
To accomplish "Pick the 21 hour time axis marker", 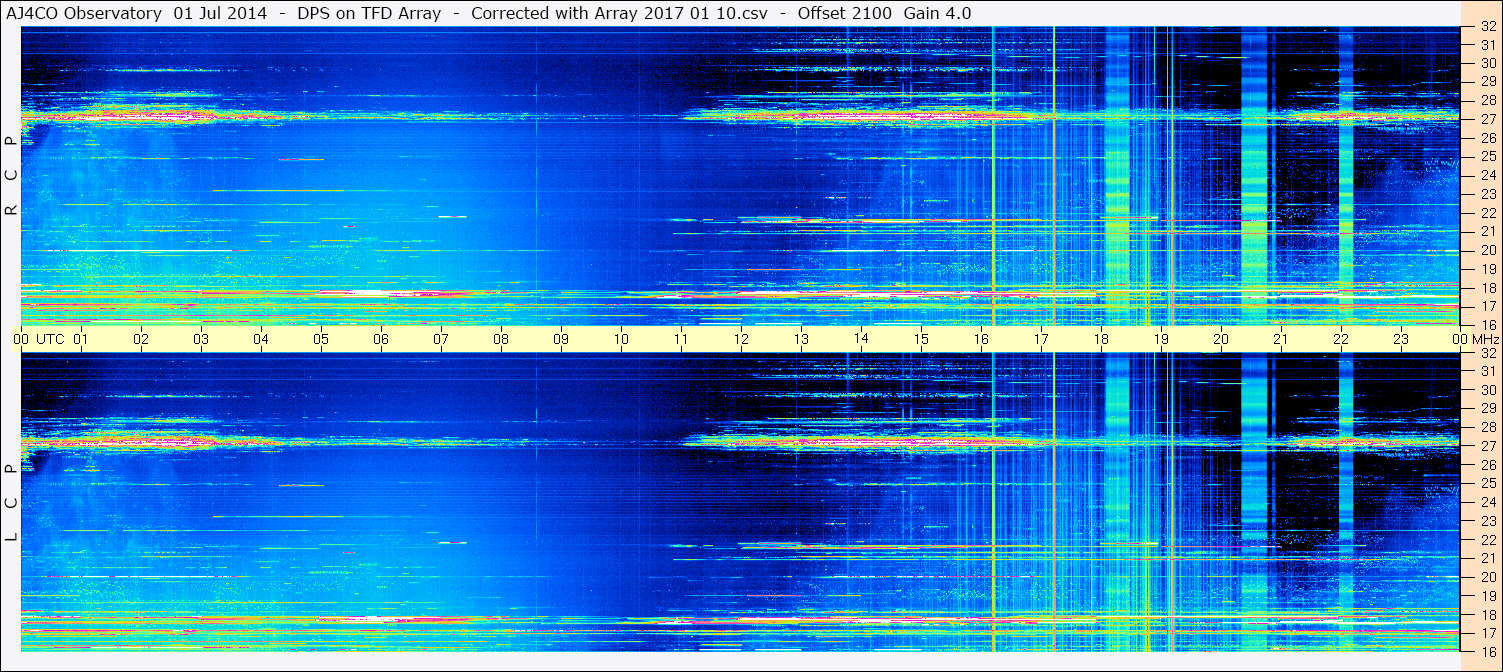I will (x=1281, y=339).
